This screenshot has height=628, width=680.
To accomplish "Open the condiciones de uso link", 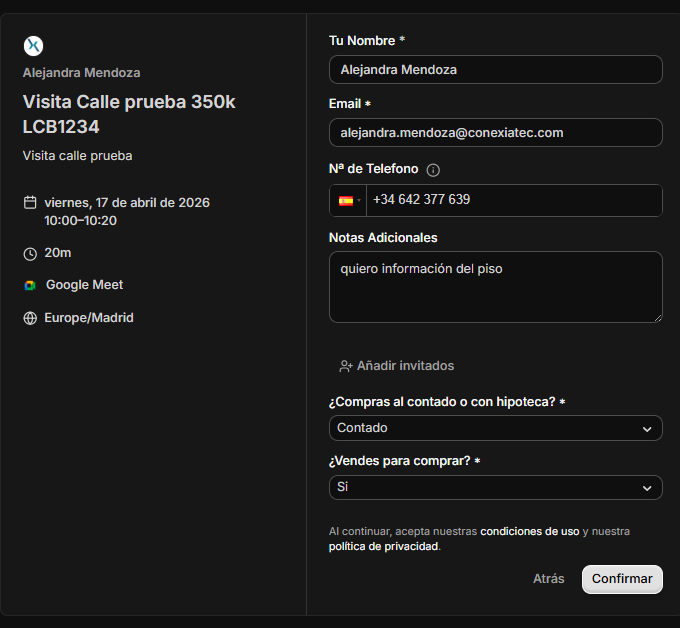I will click(529, 531).
